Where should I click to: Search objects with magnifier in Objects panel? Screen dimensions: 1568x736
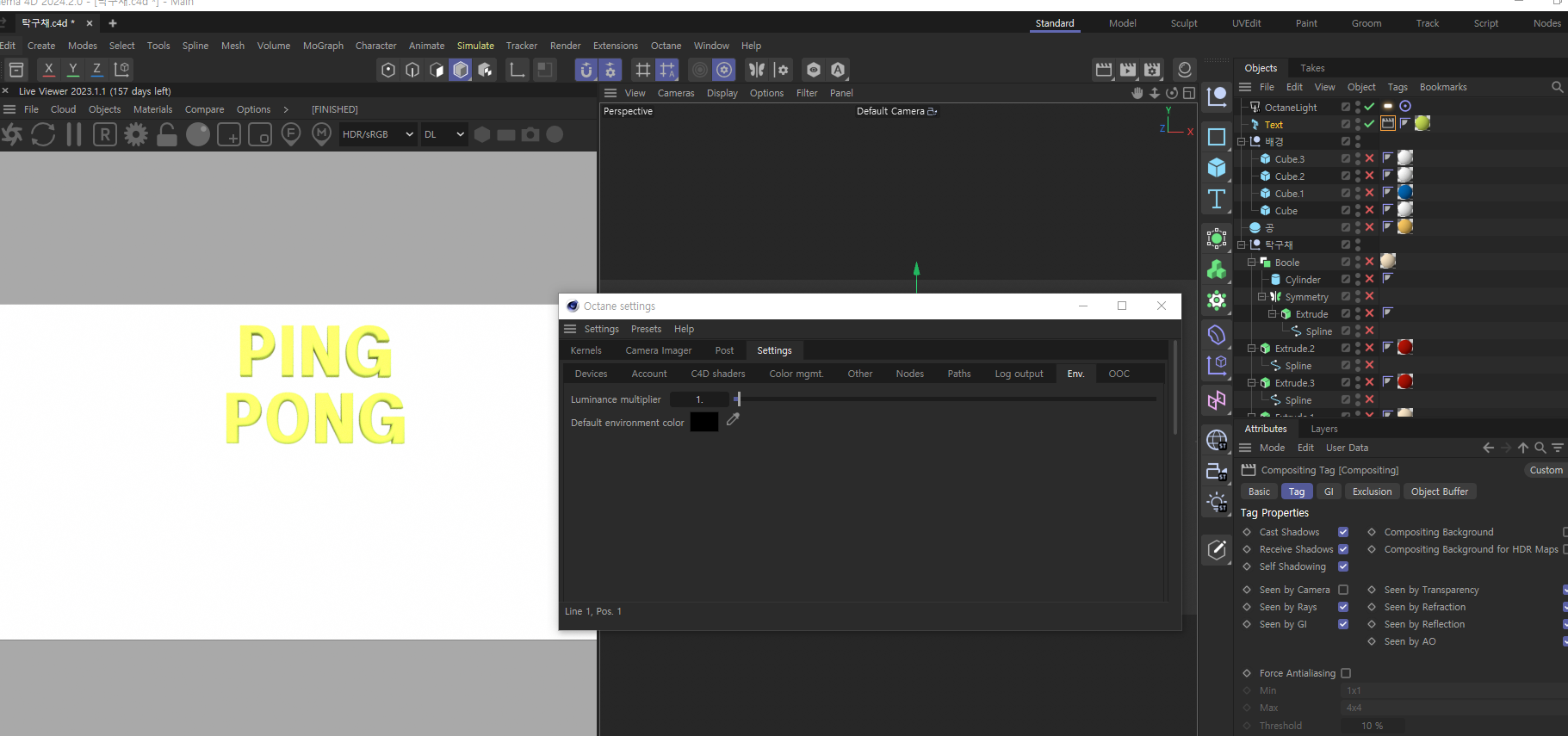[1557, 87]
